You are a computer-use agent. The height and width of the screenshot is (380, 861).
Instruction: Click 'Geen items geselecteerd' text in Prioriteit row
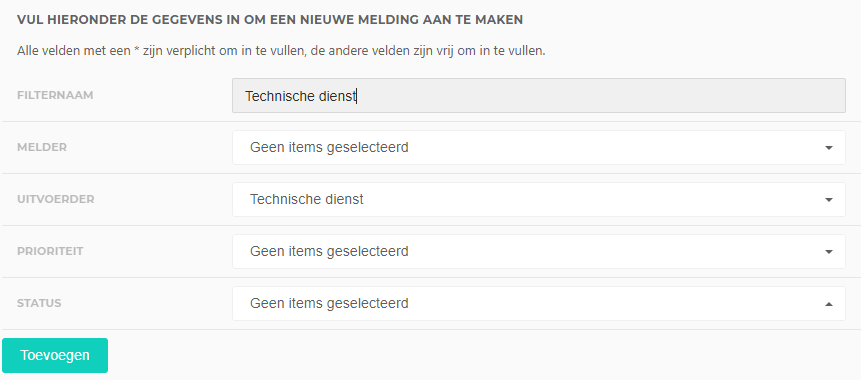click(329, 252)
